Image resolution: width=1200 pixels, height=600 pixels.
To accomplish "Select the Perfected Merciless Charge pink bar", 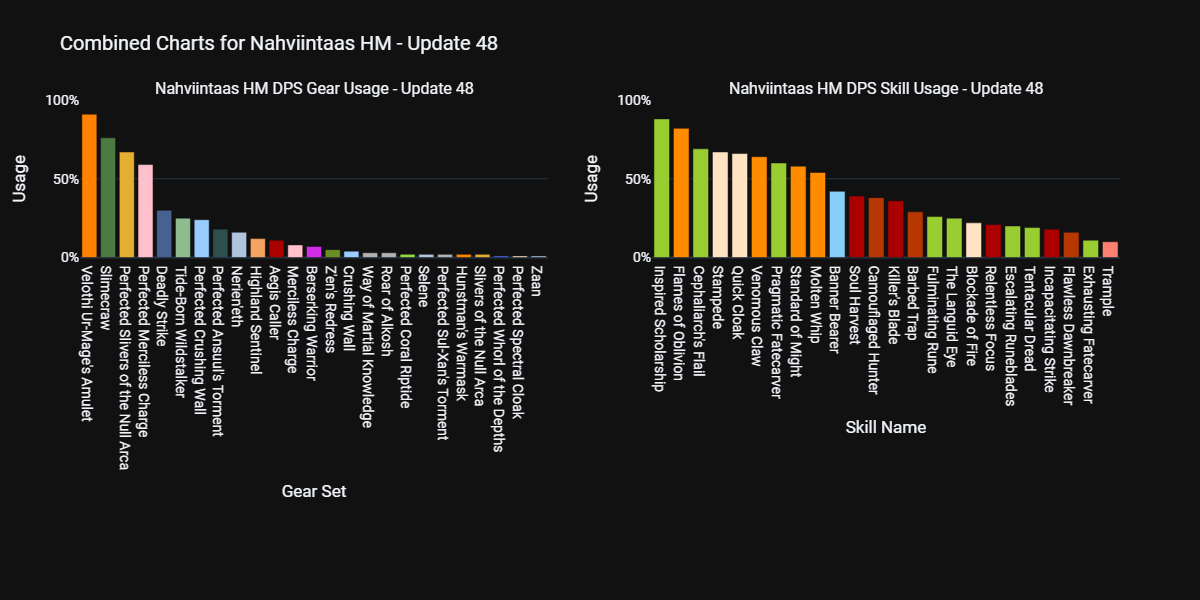I will click(x=145, y=211).
